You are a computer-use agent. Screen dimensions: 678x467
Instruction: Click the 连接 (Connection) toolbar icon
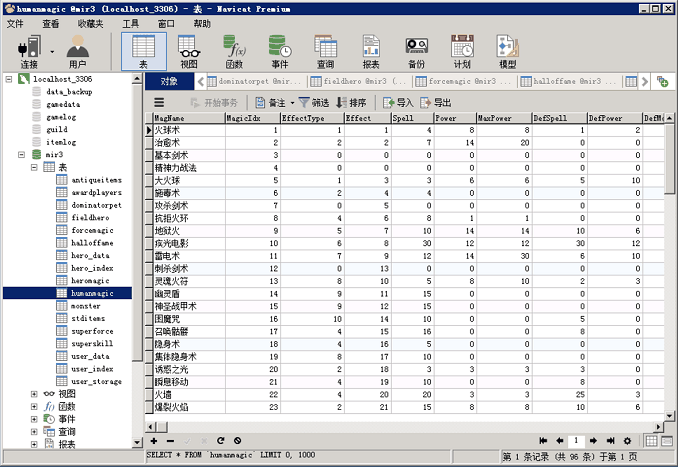(30, 50)
